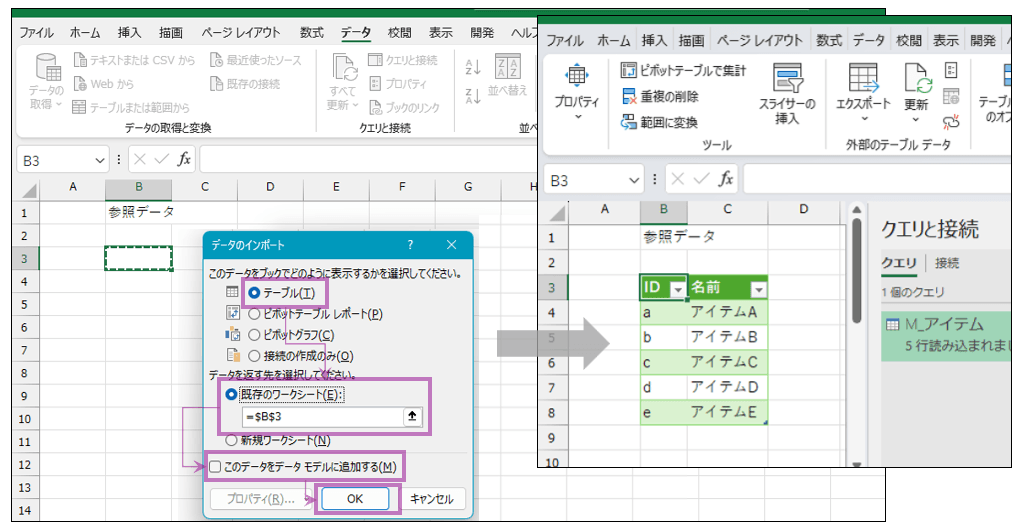Select the table cell with ID d
The height and width of the screenshot is (531, 1021).
(x=664, y=388)
